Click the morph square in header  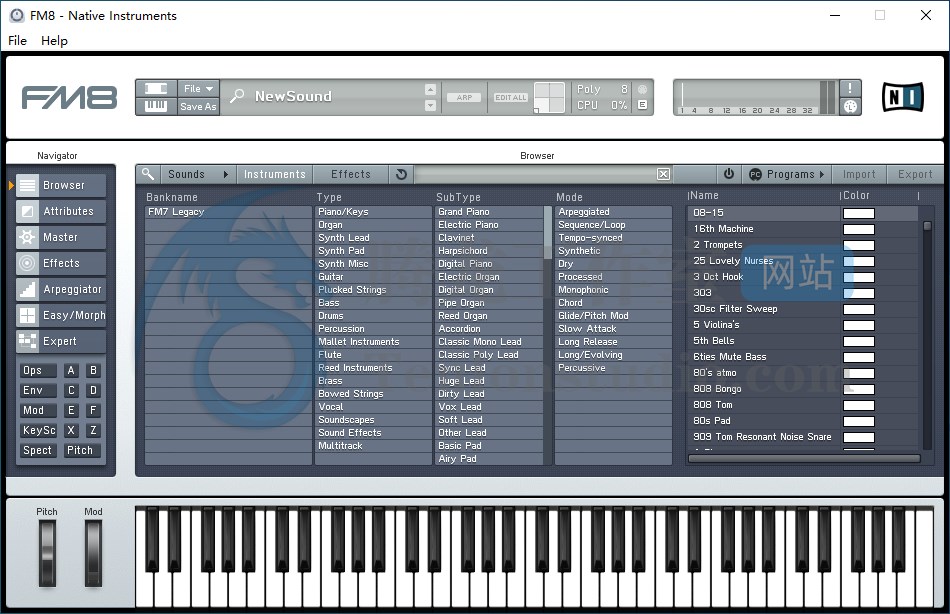(549, 98)
